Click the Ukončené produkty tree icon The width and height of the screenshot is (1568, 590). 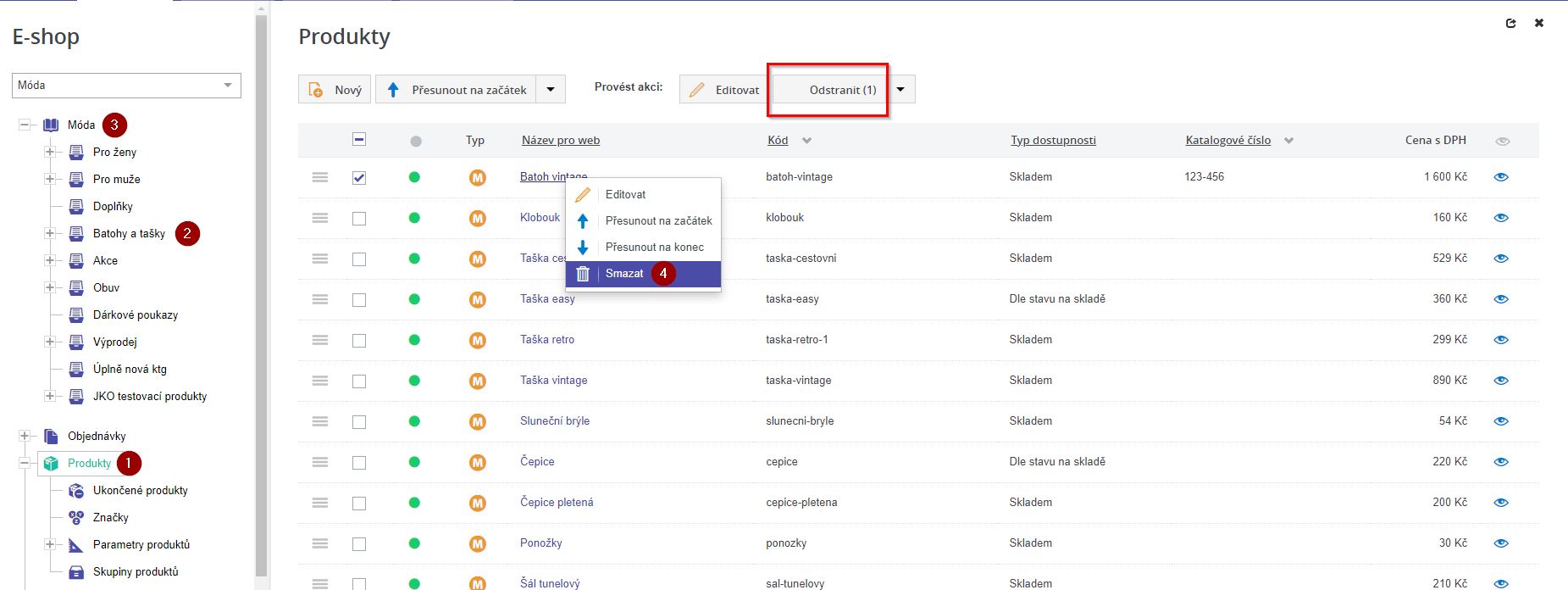(x=76, y=491)
